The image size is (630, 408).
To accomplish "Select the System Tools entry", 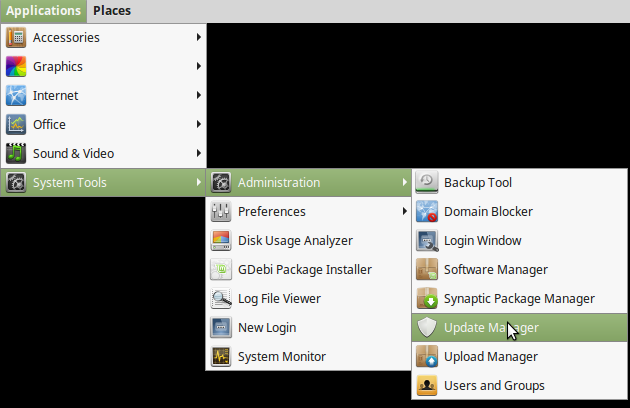I will click(104, 182).
